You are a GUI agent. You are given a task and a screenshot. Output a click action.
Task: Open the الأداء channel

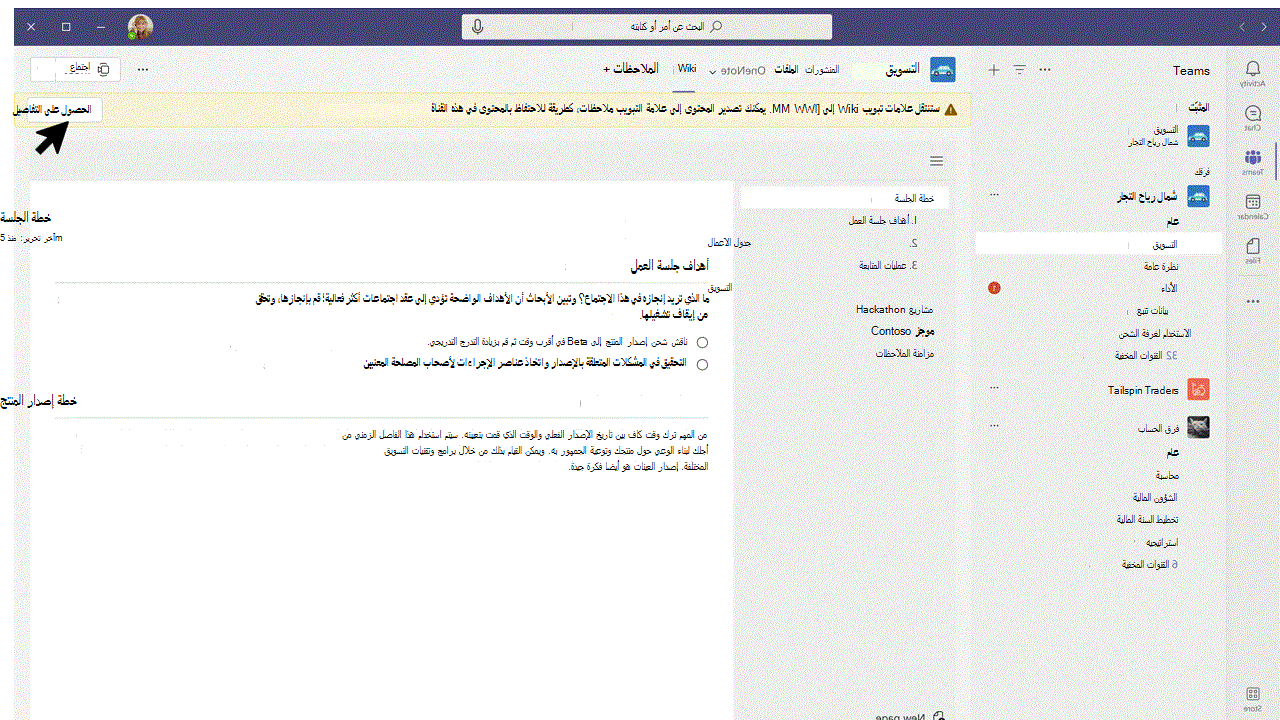1169,288
